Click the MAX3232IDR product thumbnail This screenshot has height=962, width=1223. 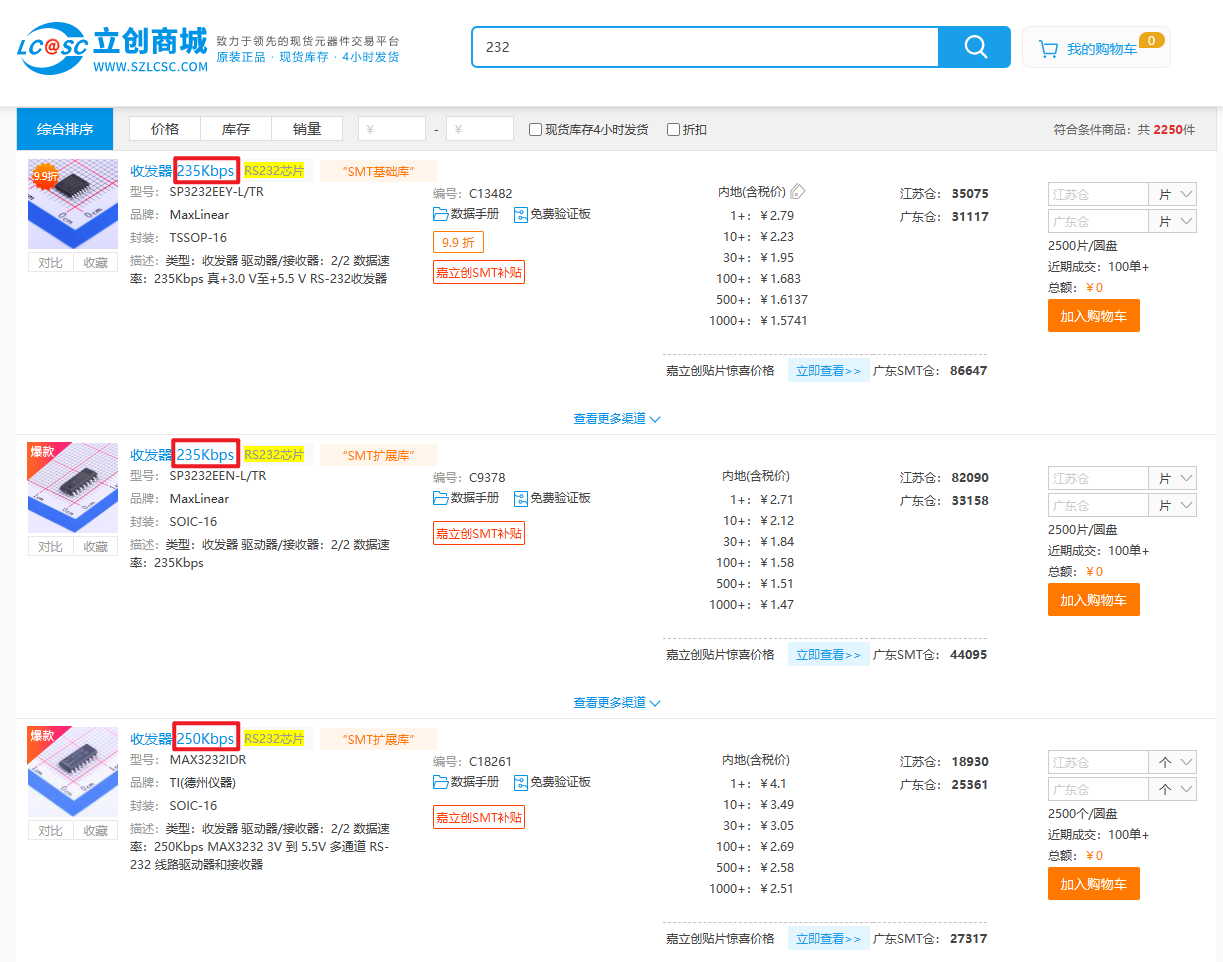point(73,772)
